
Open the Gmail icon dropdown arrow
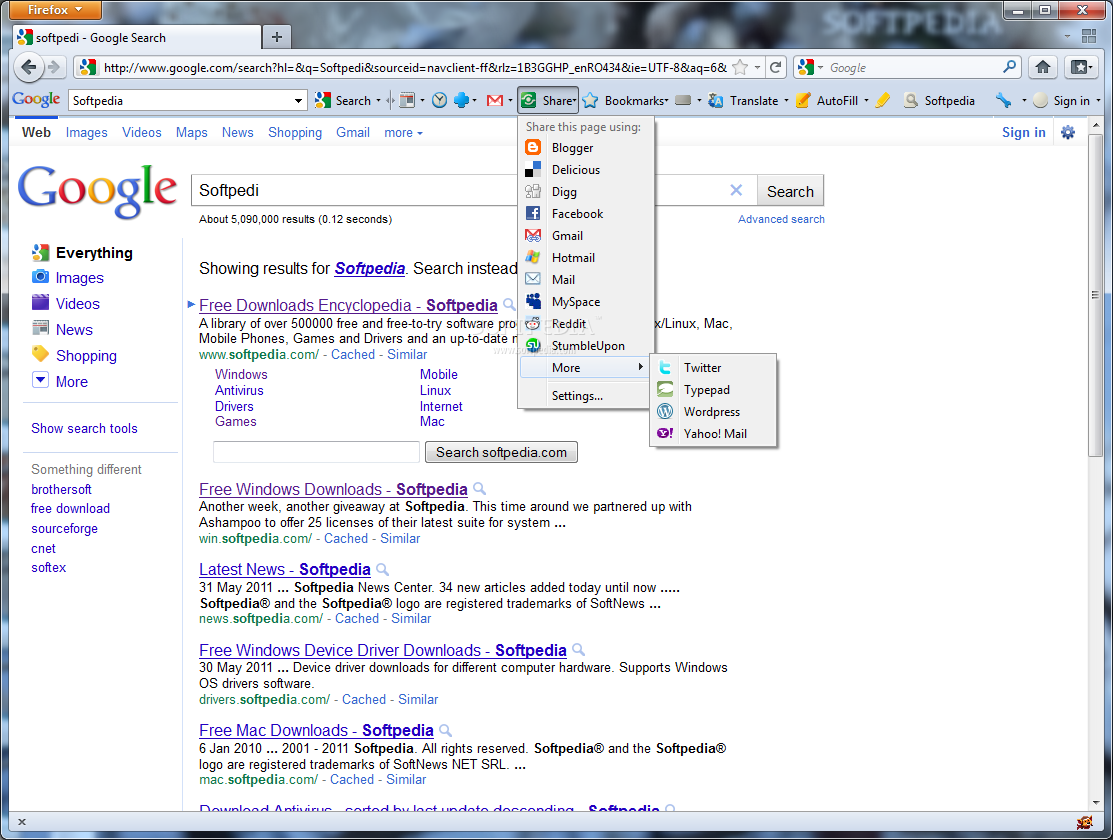tap(510, 101)
